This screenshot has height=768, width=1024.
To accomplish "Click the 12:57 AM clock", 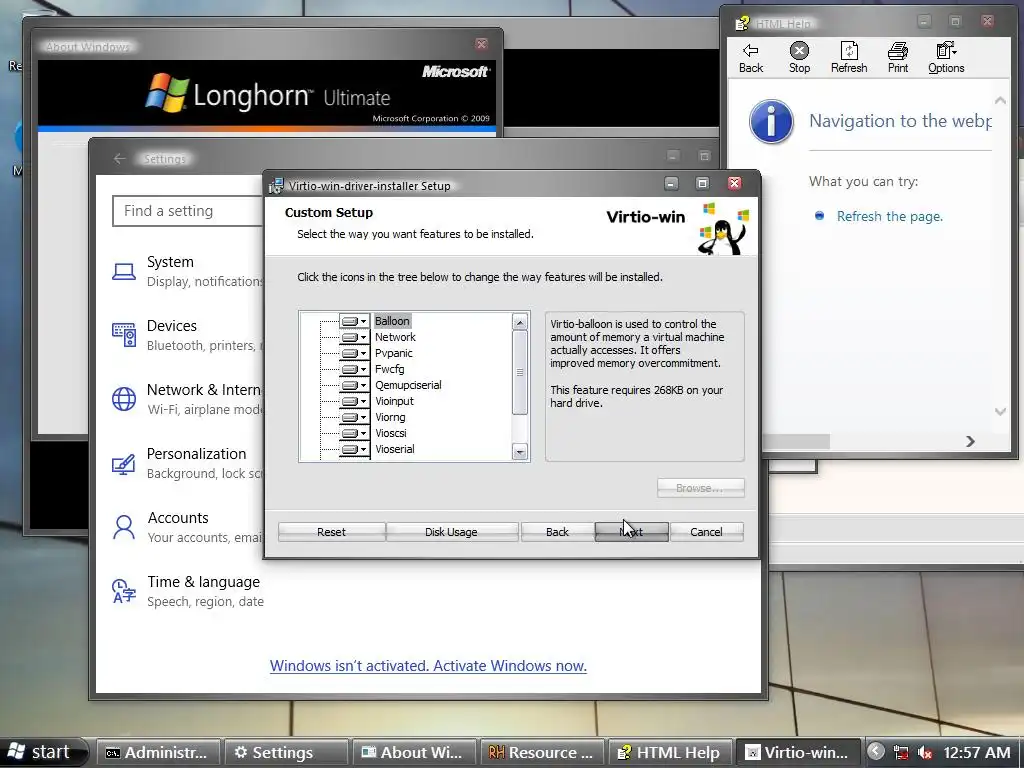I will click(x=977, y=752).
